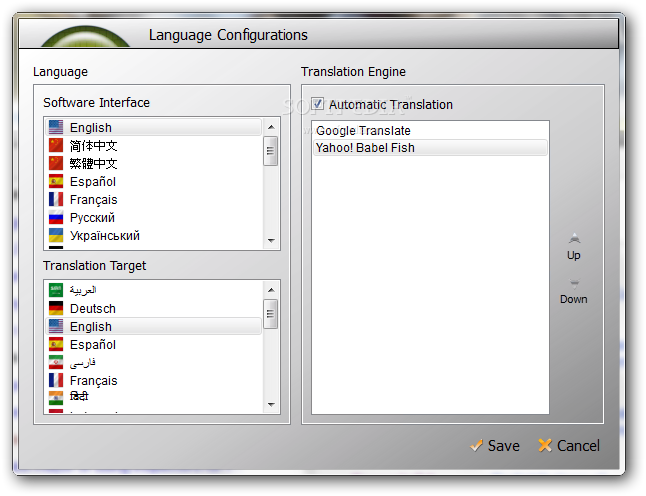Click the Ukraine flag beside Український

56,235
